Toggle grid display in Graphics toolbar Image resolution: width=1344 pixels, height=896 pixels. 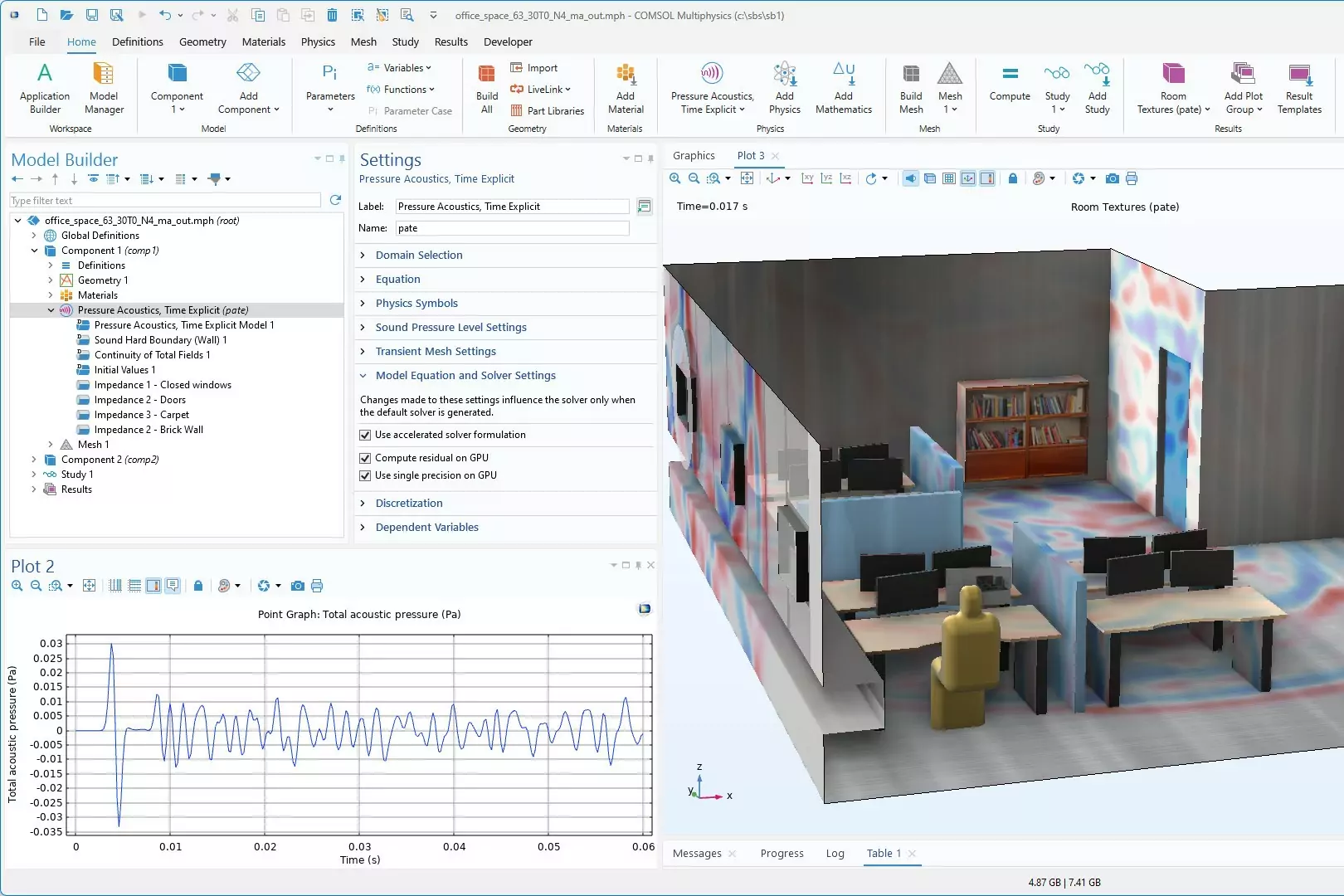pyautogui.click(x=949, y=178)
